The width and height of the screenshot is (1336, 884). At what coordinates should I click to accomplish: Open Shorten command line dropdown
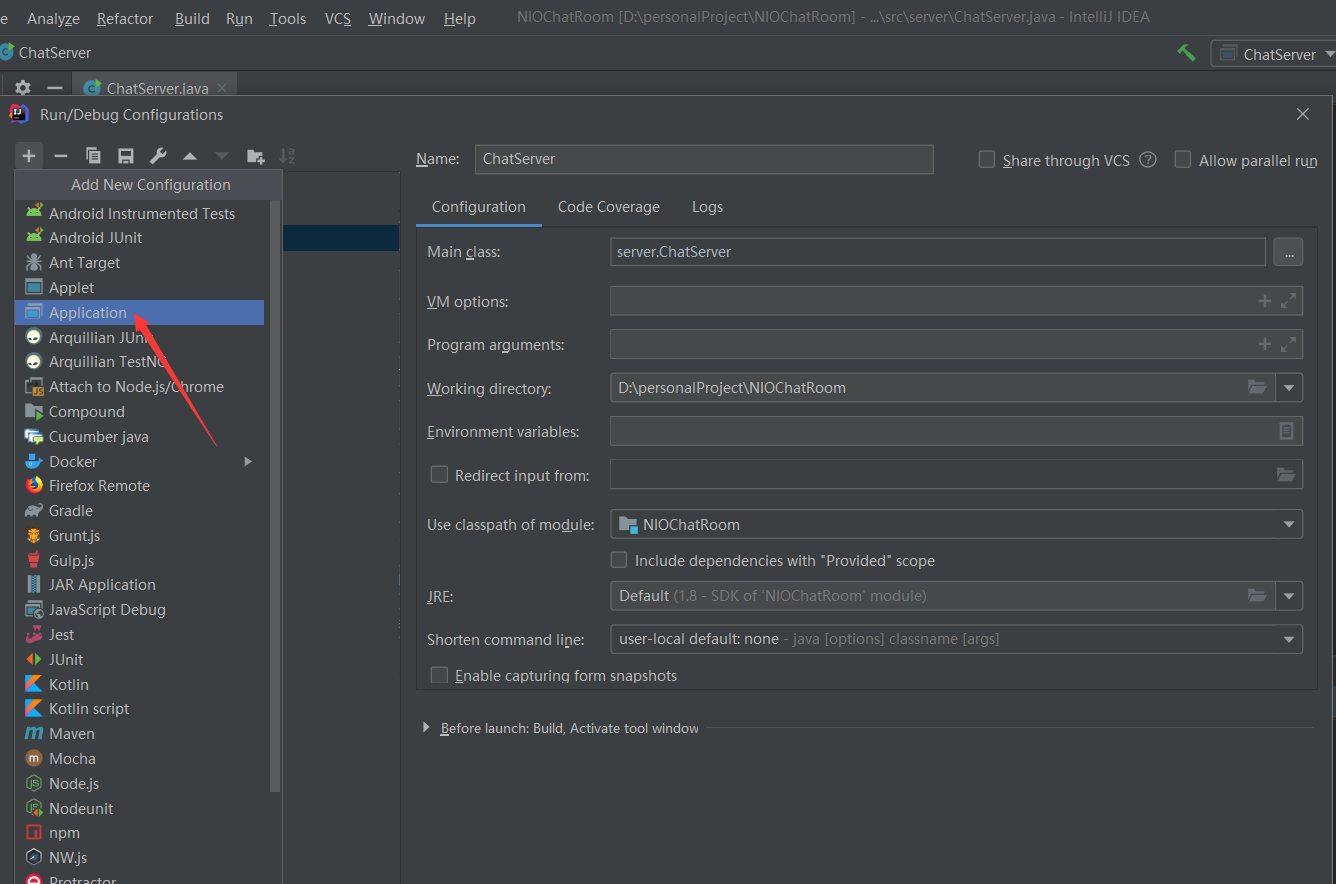coord(1289,639)
